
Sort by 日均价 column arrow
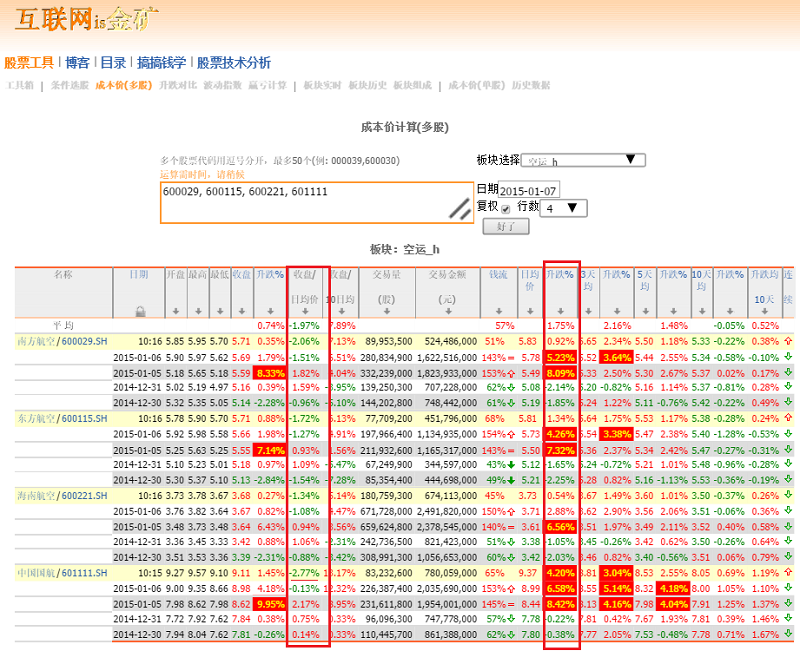tap(530, 311)
